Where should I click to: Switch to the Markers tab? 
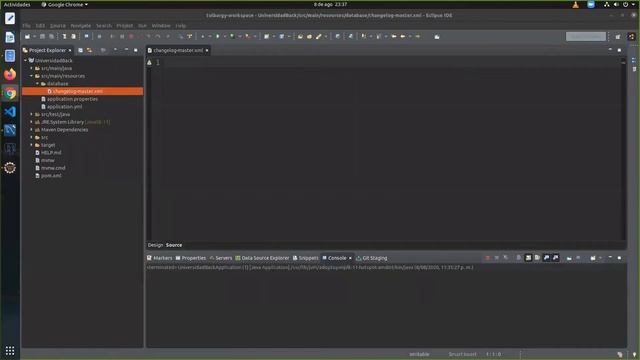(x=160, y=258)
